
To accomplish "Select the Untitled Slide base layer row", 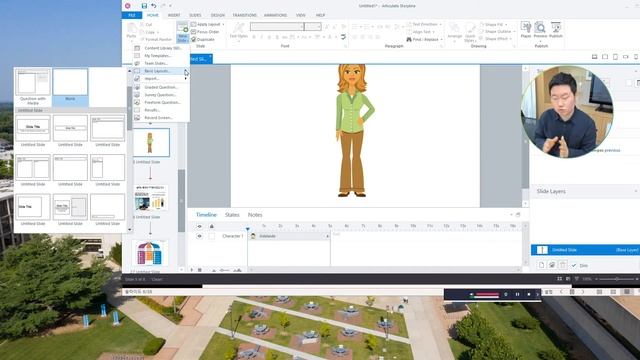I will coord(585,250).
